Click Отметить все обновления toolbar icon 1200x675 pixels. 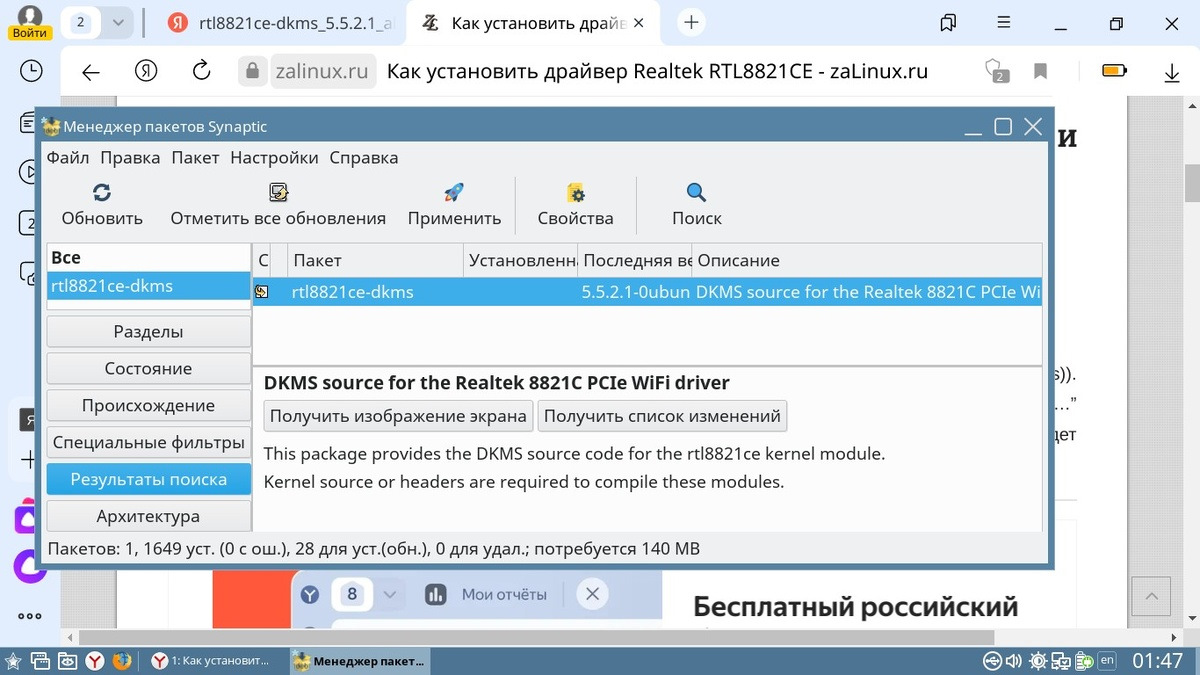(x=278, y=193)
